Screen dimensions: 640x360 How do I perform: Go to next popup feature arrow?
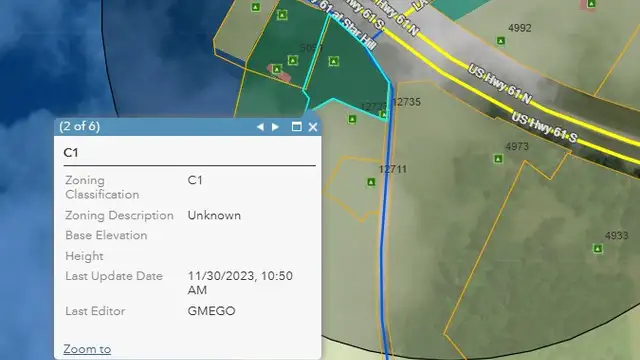(x=276, y=127)
